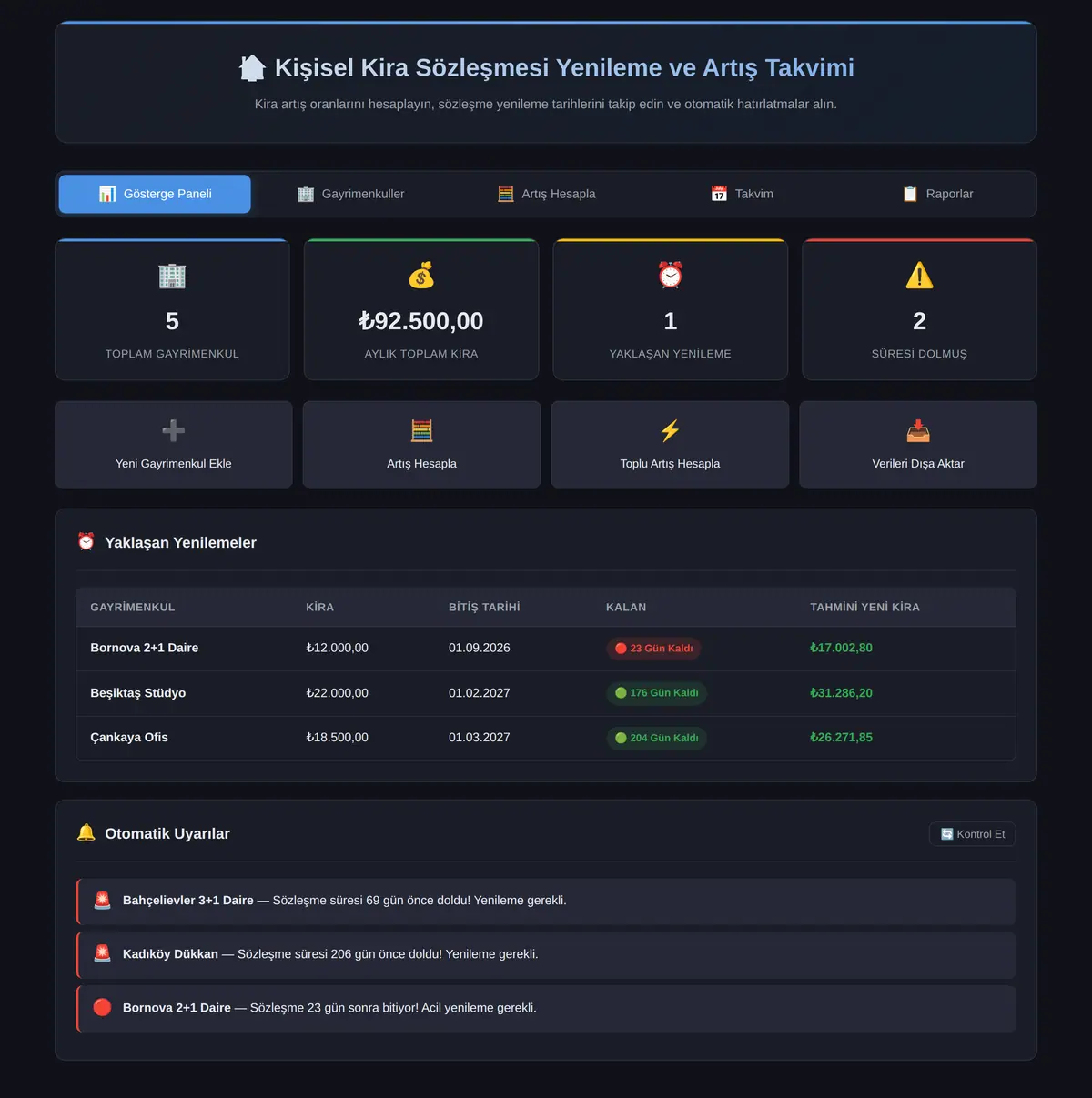Viewport: 1092px width, 1098px height.
Task: Click the Süresi Dolmuş stat card
Action: tap(919, 309)
